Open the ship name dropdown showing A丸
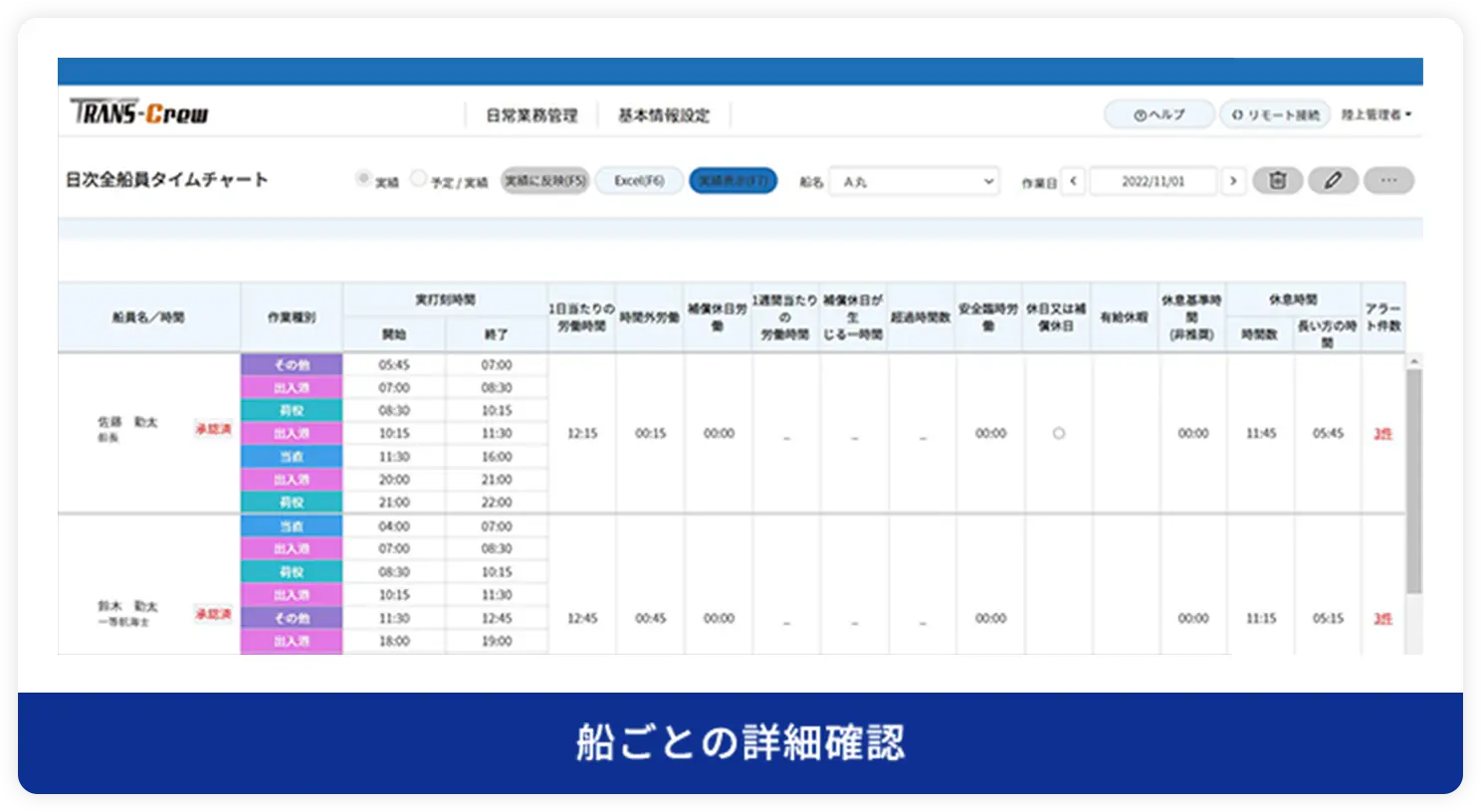The image size is (1481, 812). click(x=914, y=181)
